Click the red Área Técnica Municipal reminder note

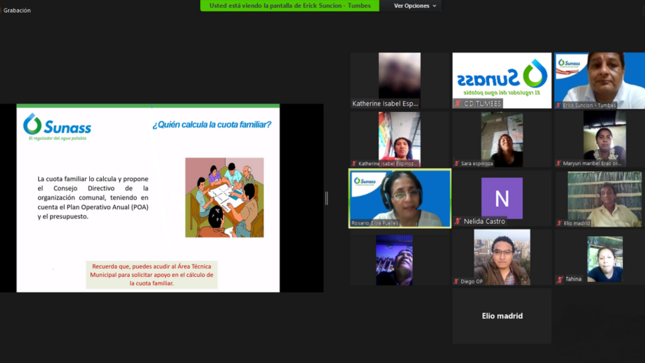[x=152, y=275]
